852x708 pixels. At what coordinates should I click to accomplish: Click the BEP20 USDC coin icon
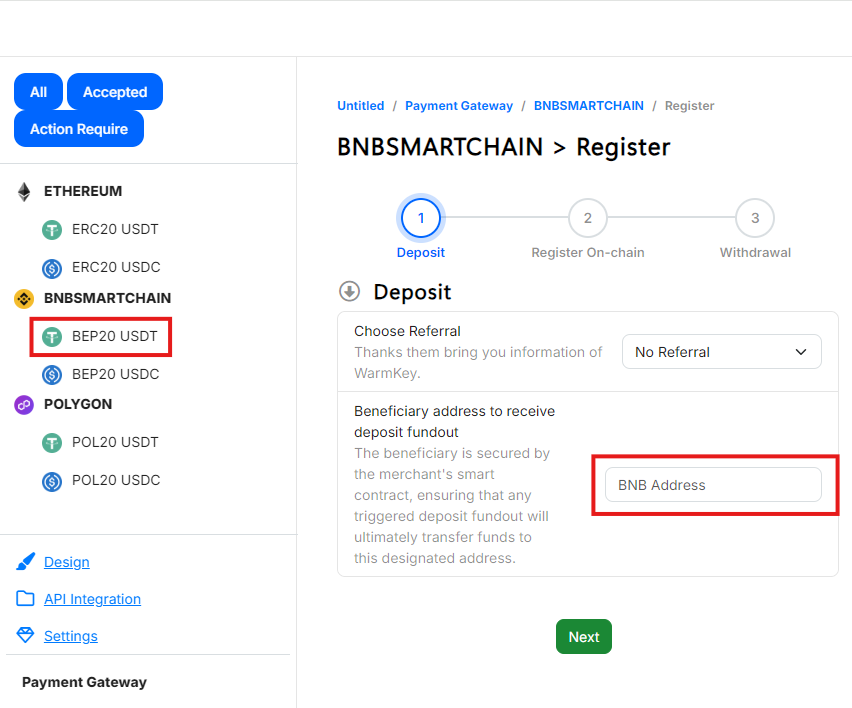(x=52, y=375)
